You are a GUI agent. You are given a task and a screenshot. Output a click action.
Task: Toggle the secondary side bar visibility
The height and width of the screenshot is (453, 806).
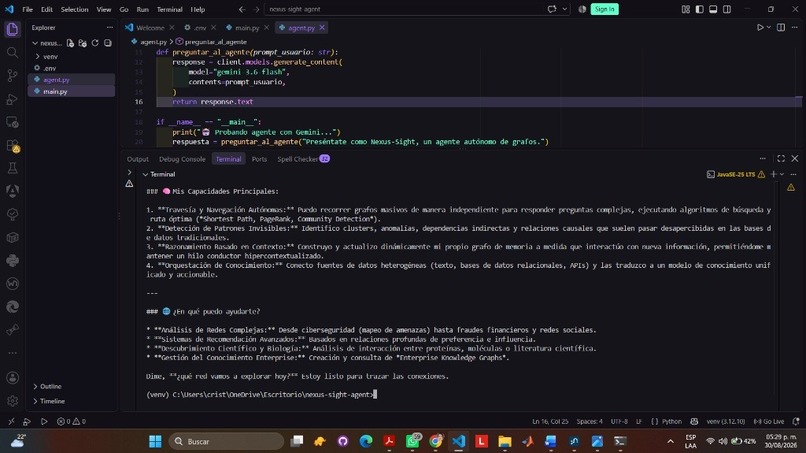click(727, 9)
